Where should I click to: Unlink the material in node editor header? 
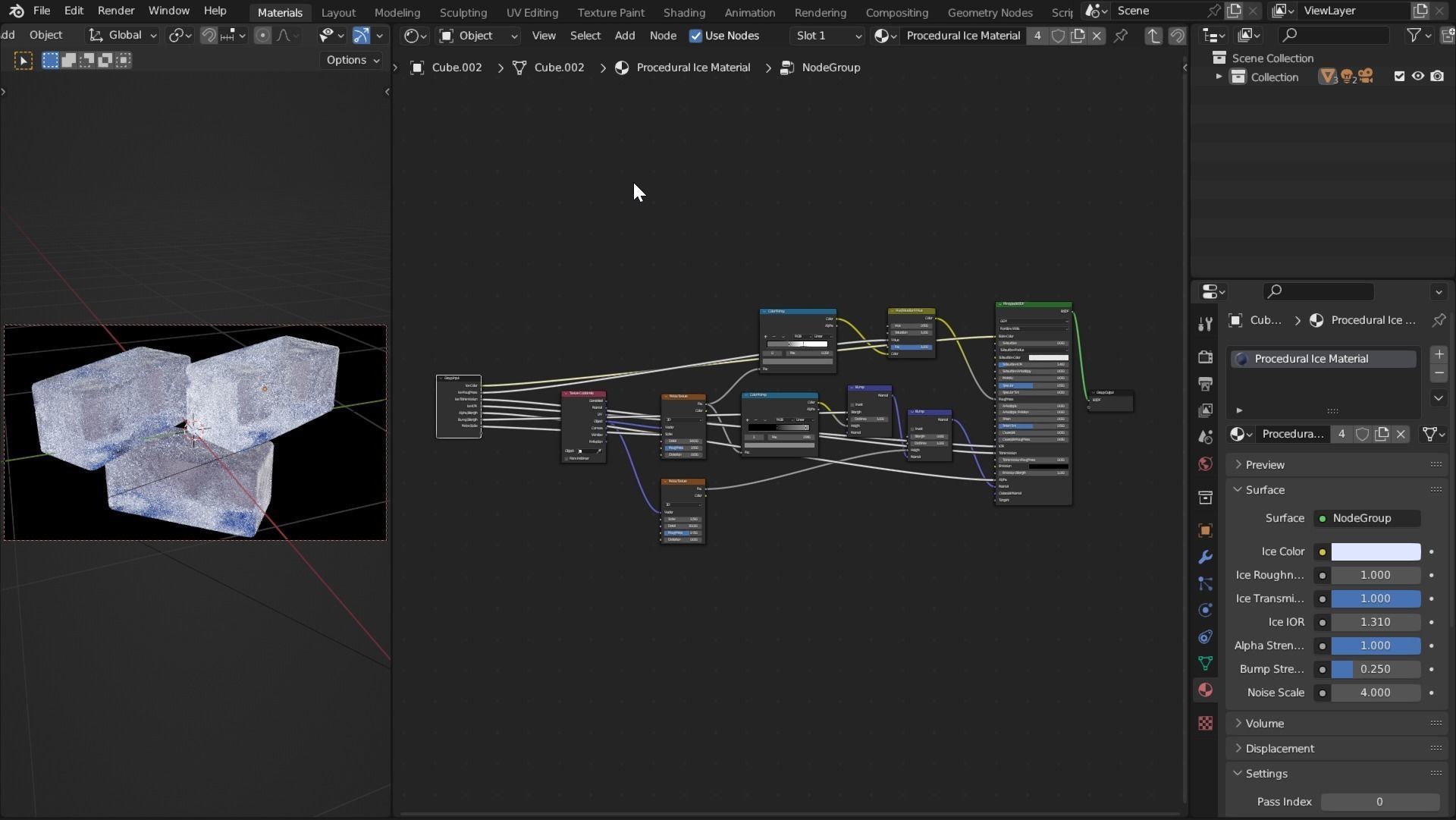click(x=1097, y=36)
